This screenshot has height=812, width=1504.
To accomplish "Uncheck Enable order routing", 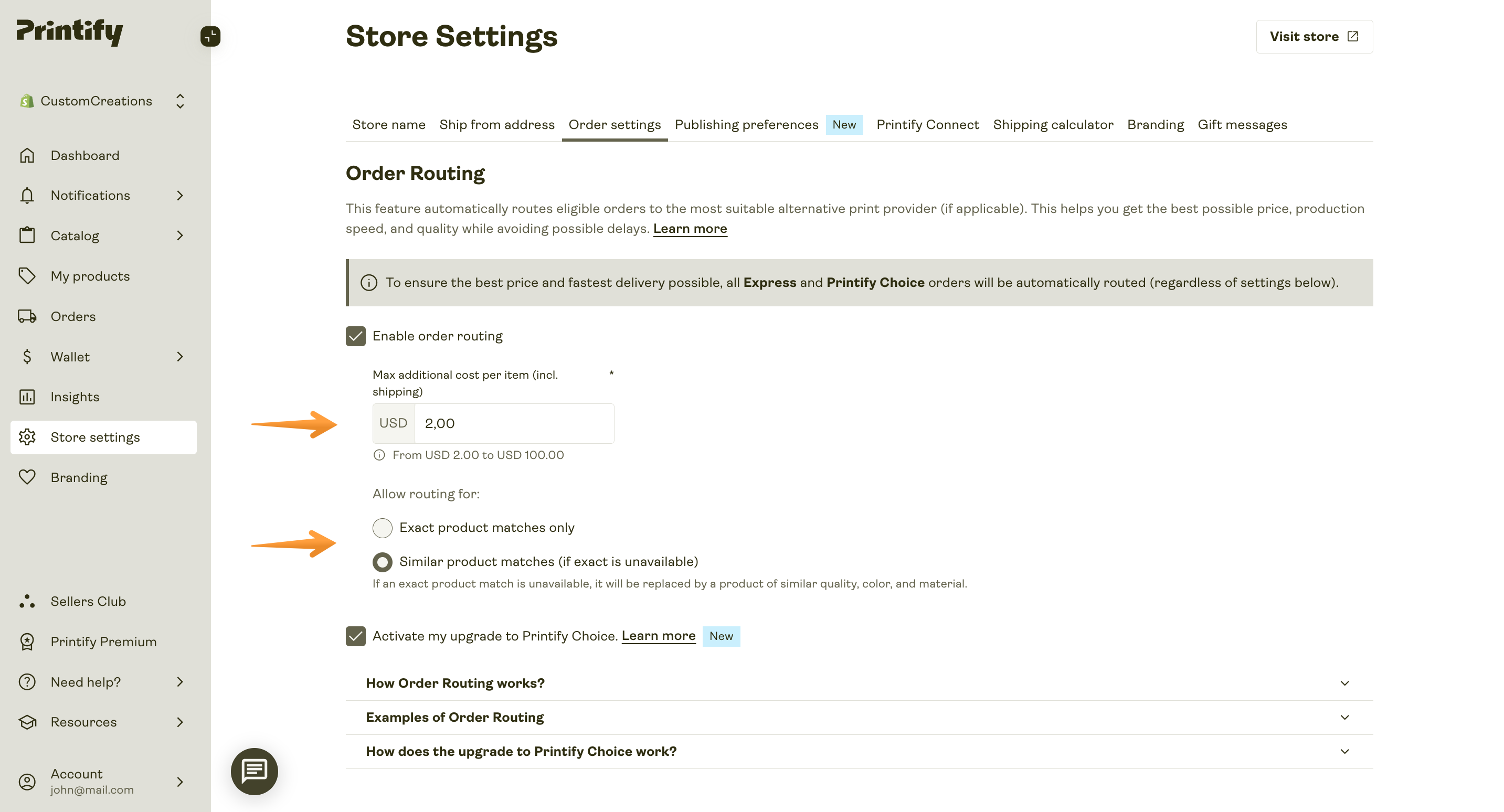I will 356,336.
